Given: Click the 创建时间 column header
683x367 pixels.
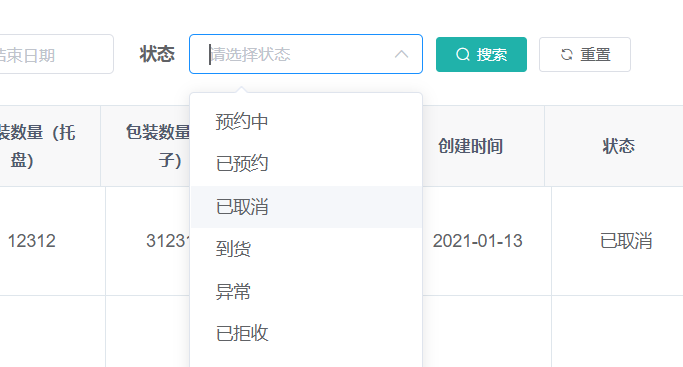Looking at the screenshot, I should 484,146.
